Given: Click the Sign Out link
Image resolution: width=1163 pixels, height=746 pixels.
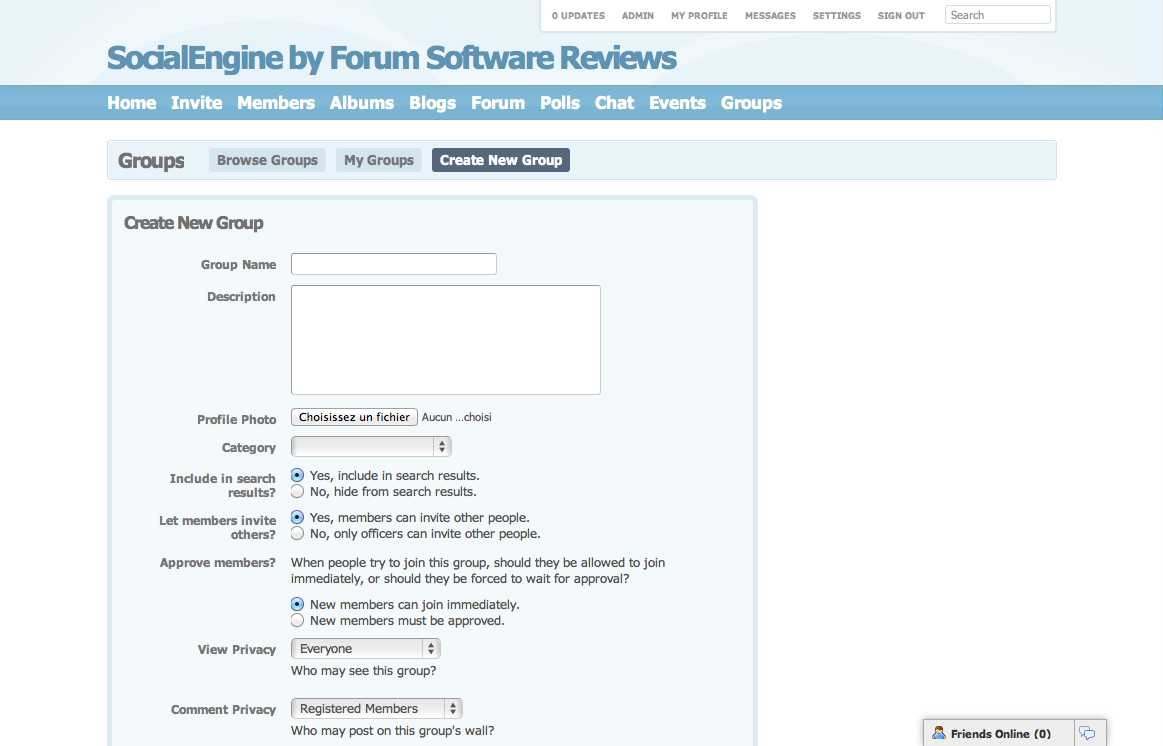Looking at the screenshot, I should [901, 16].
